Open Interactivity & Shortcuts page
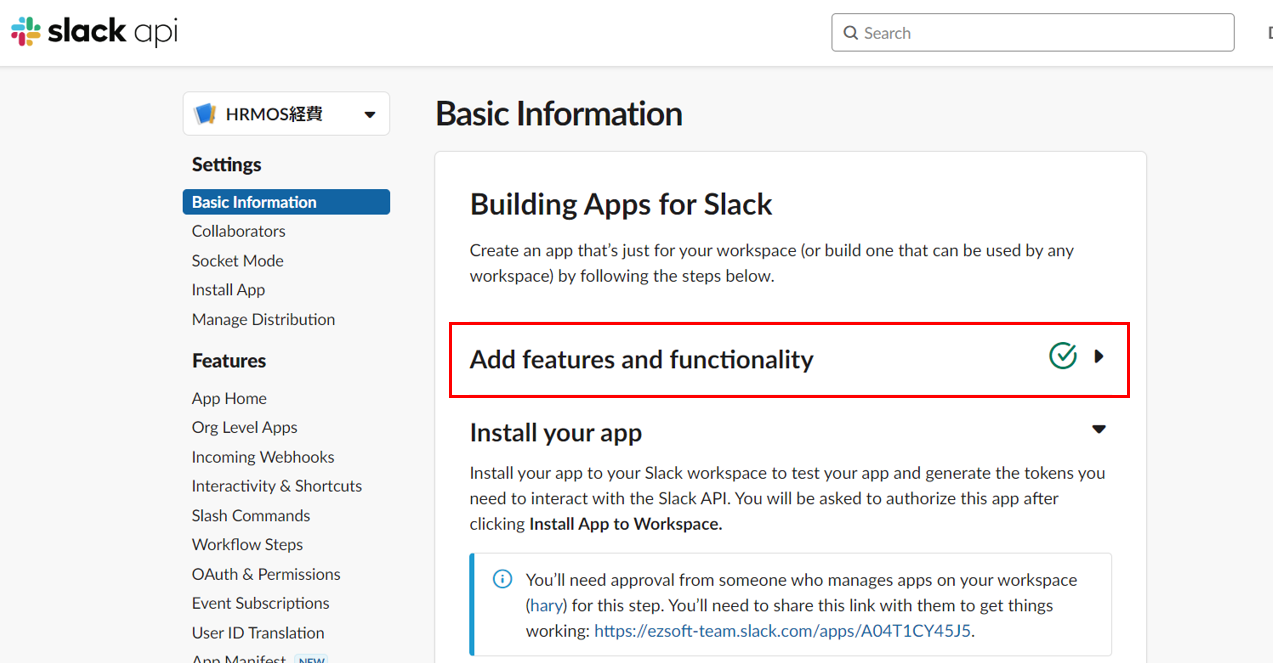 [277, 486]
